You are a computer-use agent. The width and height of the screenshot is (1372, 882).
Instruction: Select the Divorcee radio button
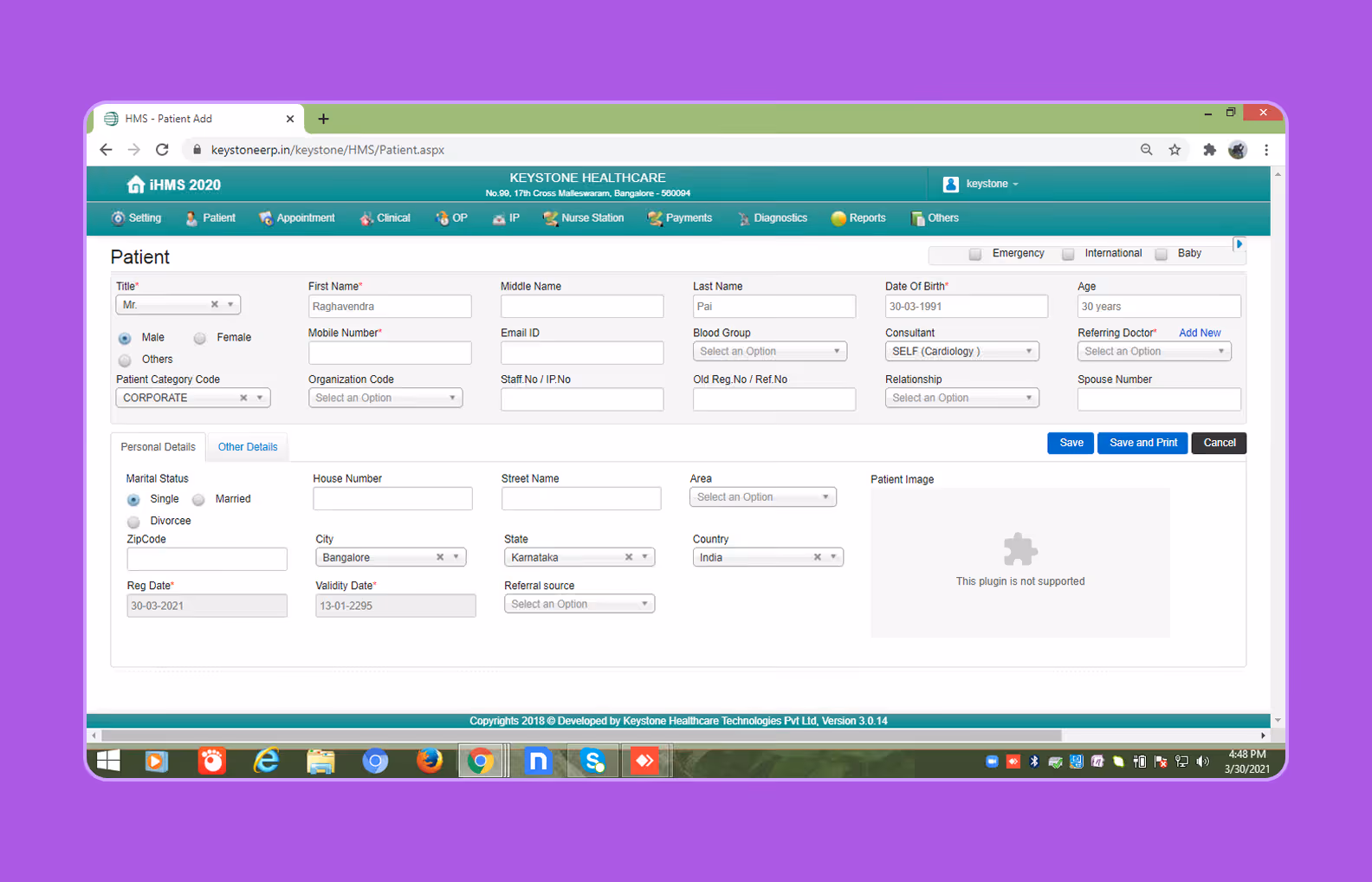pyautogui.click(x=133, y=522)
